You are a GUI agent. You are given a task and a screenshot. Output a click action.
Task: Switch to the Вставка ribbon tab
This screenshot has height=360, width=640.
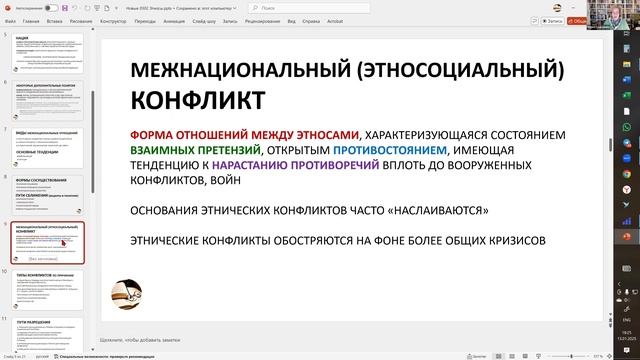click(x=54, y=21)
